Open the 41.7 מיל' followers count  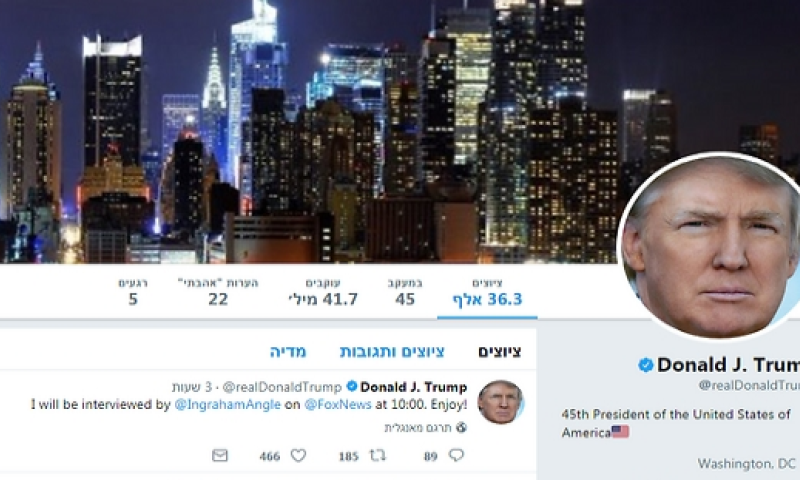tap(323, 292)
